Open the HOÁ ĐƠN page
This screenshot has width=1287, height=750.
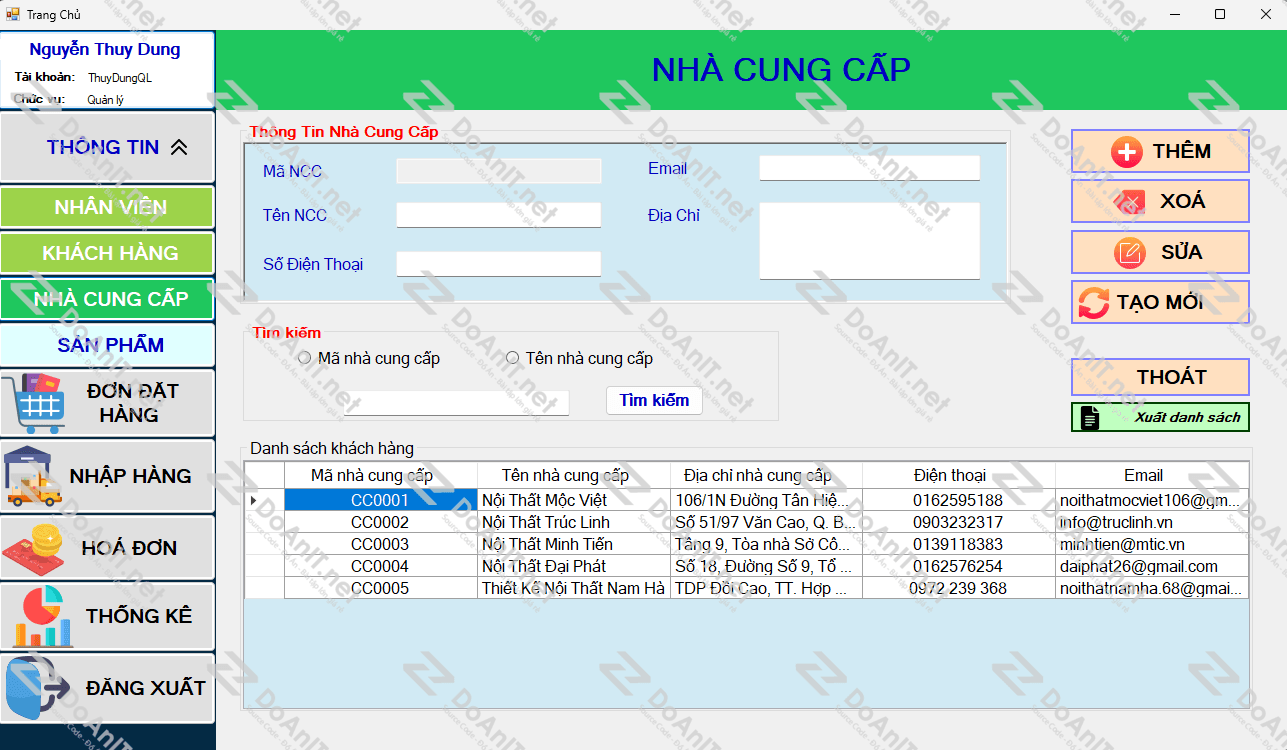[108, 548]
